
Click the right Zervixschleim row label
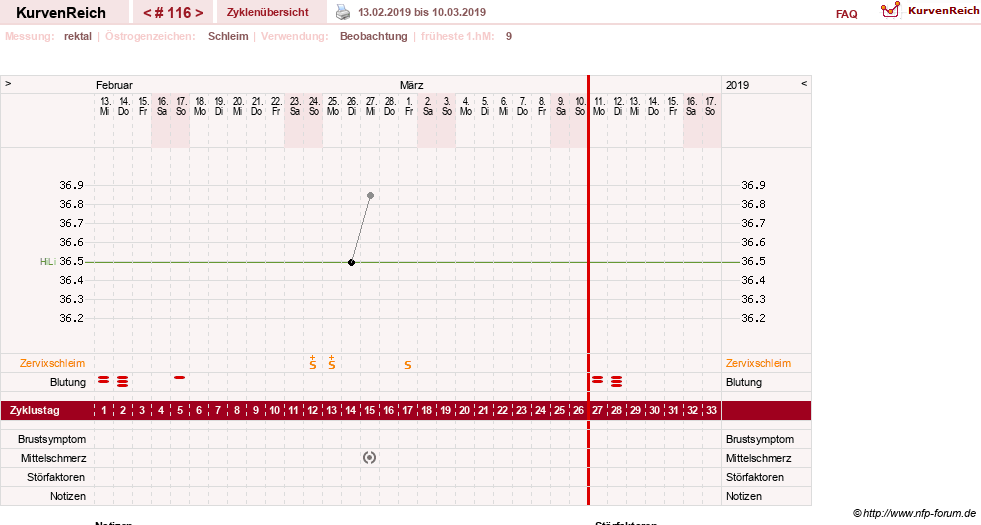tap(758, 363)
